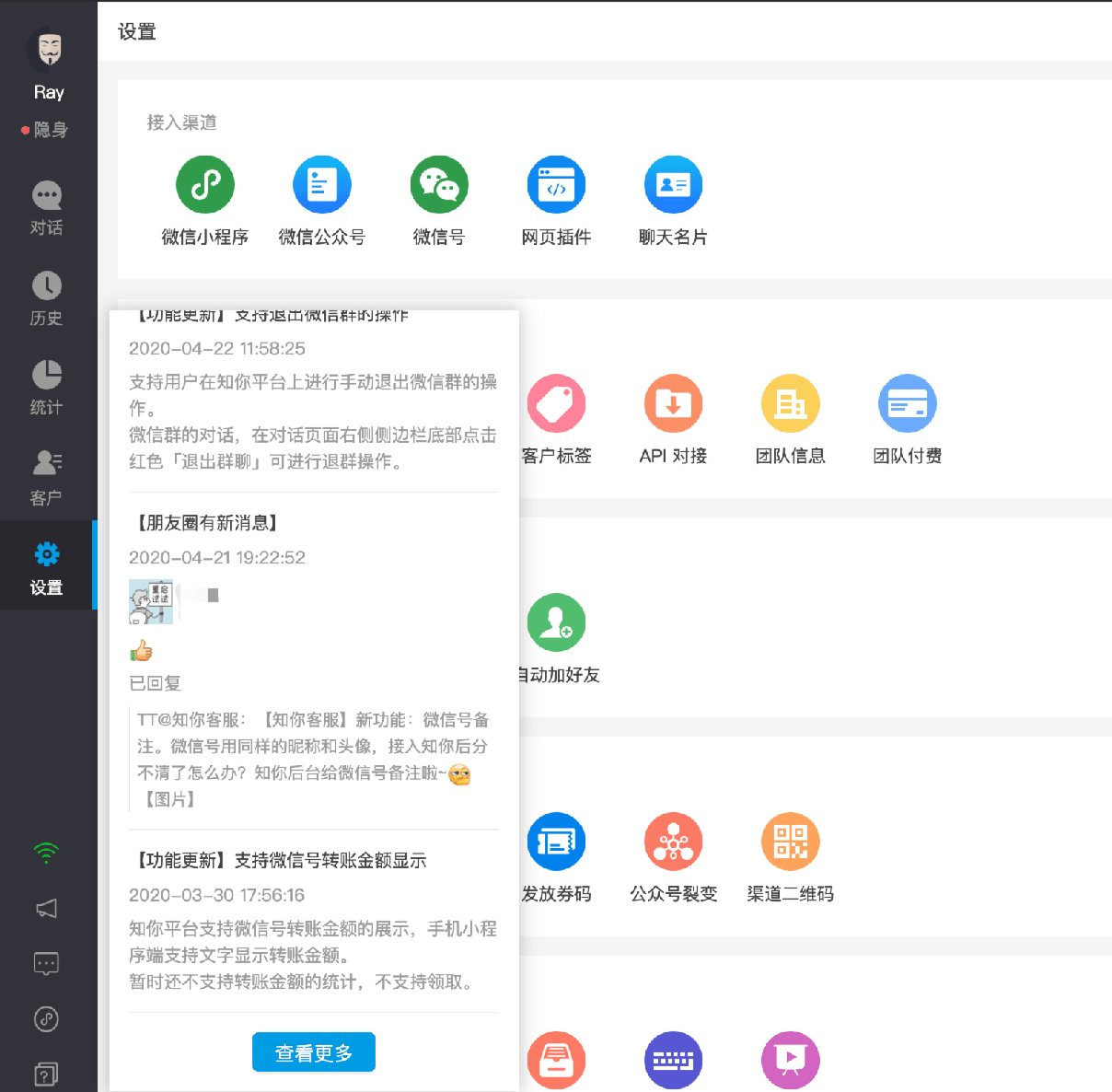Click the chat bubble feedback icon in sidebar
Image resolution: width=1112 pixels, height=1092 pixels.
tap(46, 964)
